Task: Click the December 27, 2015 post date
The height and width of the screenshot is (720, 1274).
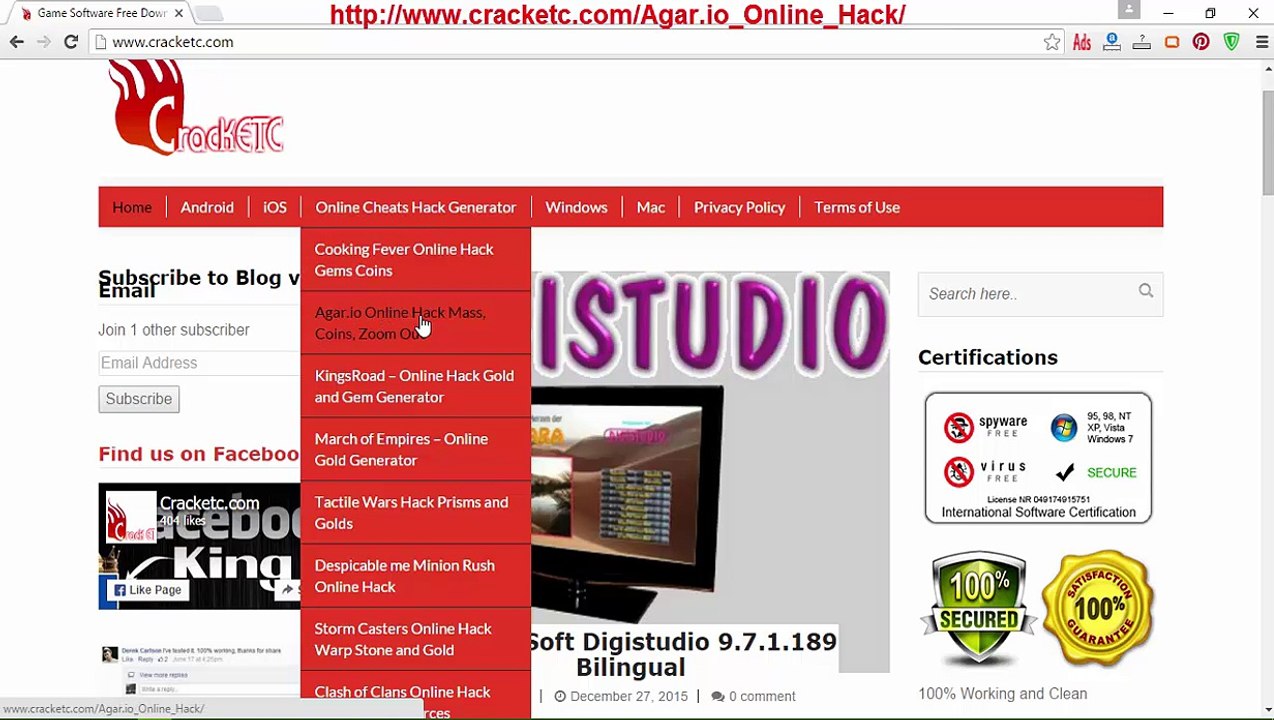Action: pos(621,696)
